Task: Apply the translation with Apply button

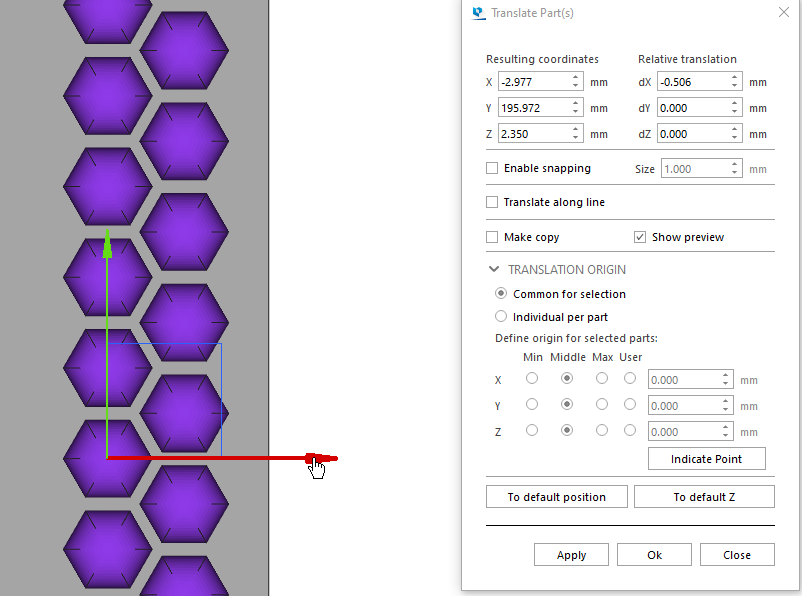Action: coord(571,555)
